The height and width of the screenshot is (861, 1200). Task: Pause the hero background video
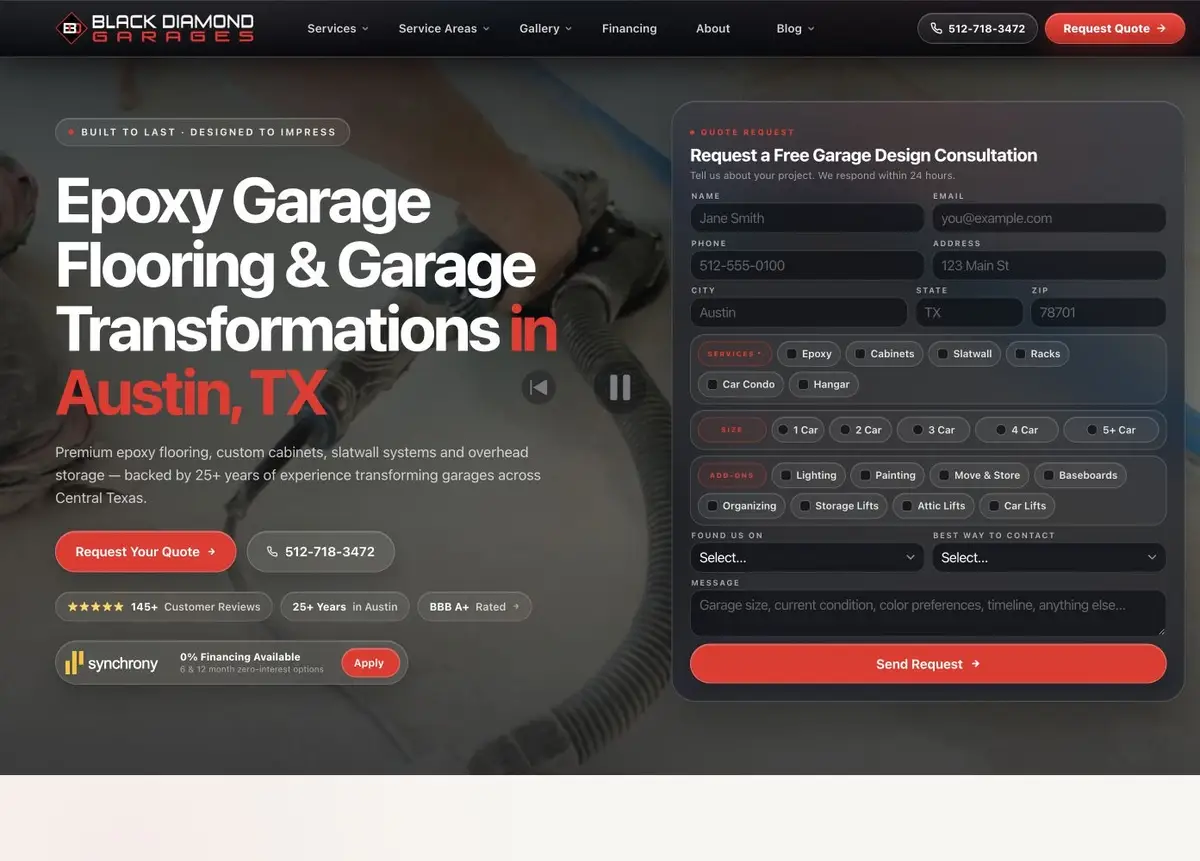[620, 387]
